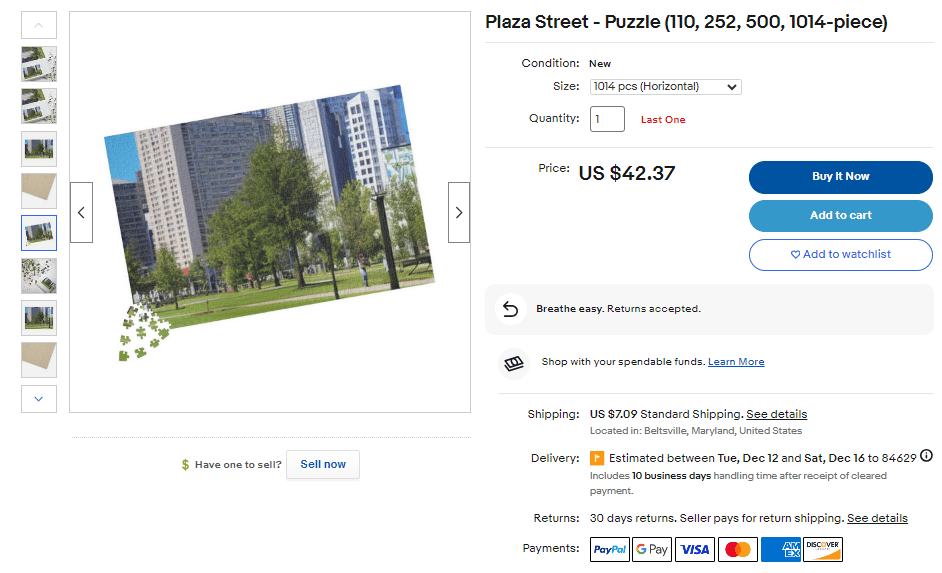The image size is (942, 573).
Task: Open the Size dropdown menu
Action: click(x=665, y=87)
